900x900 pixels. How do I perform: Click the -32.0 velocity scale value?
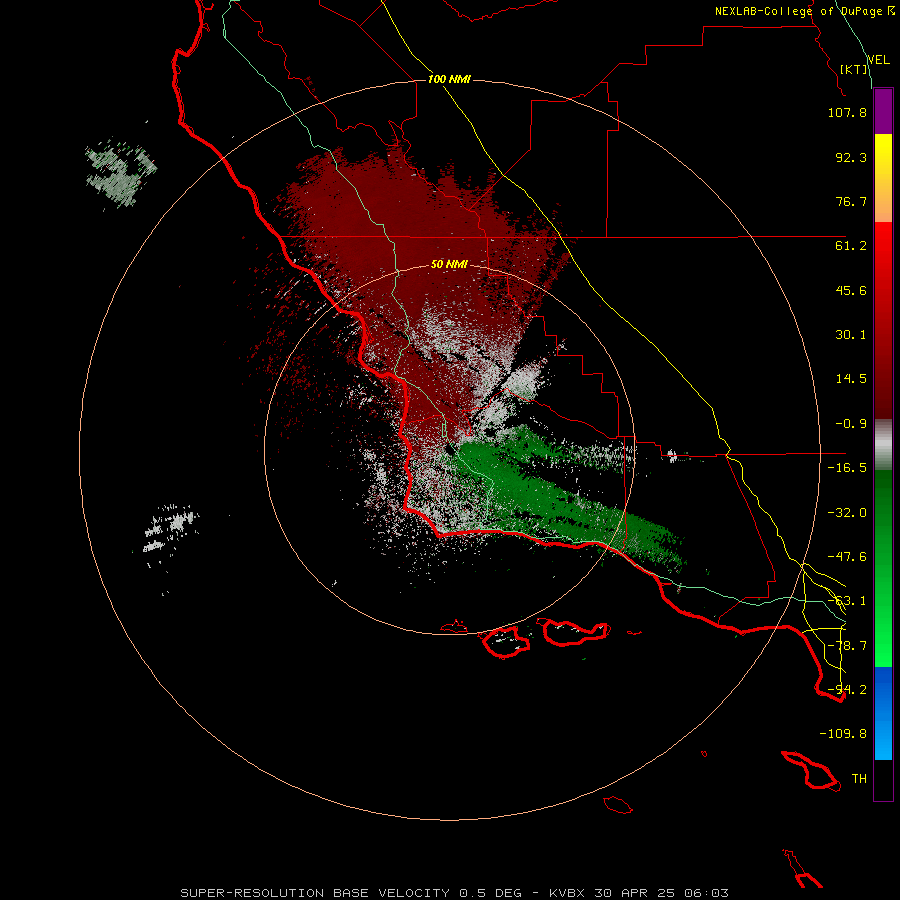click(x=847, y=513)
